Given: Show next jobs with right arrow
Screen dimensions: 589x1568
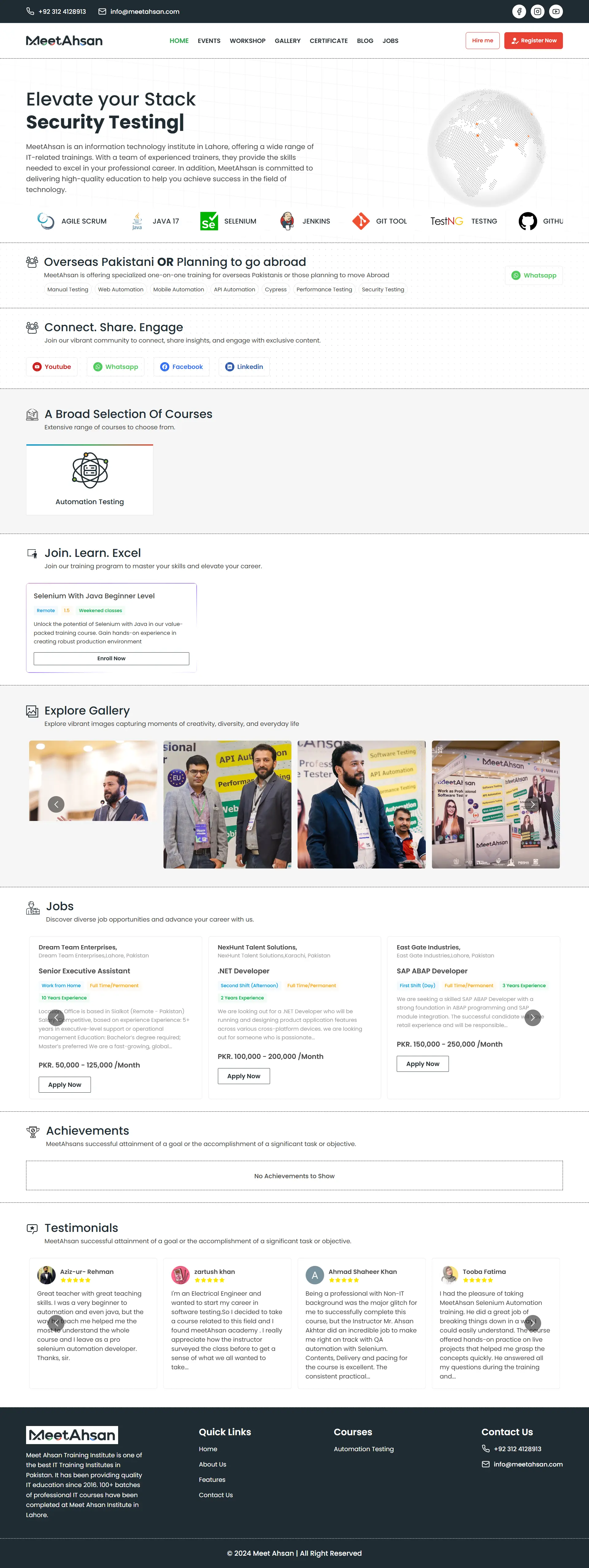Looking at the screenshot, I should [532, 1017].
